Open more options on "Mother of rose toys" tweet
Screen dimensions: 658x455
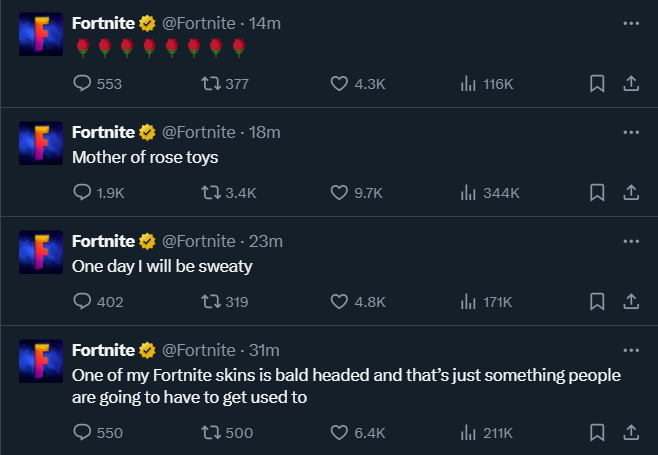coord(630,132)
